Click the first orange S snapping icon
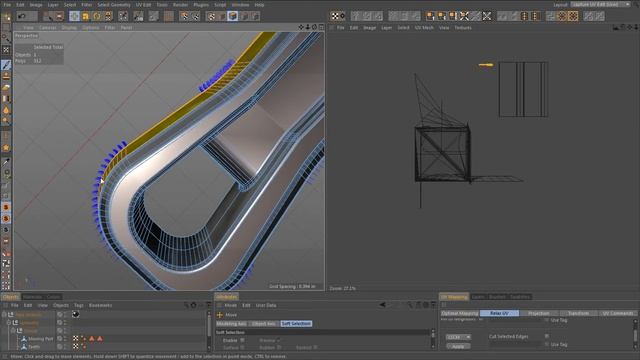Image resolution: width=640 pixels, height=360 pixels. click(x=6, y=207)
